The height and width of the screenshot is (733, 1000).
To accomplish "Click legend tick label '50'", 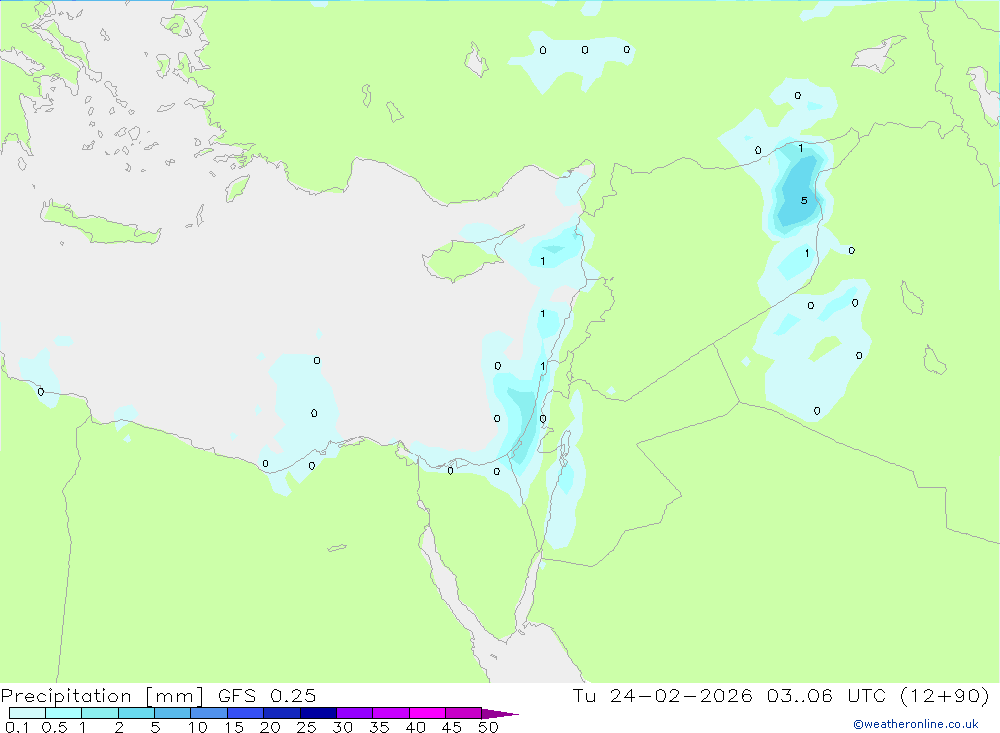I will click(x=488, y=727).
